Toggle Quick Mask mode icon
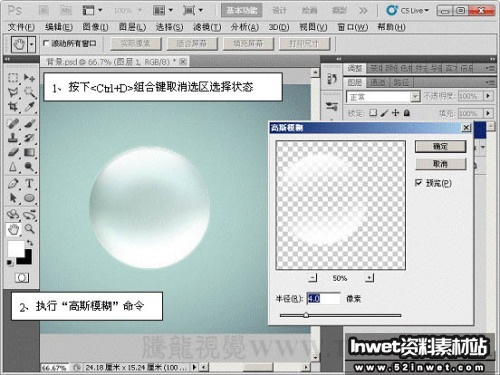 (22, 278)
